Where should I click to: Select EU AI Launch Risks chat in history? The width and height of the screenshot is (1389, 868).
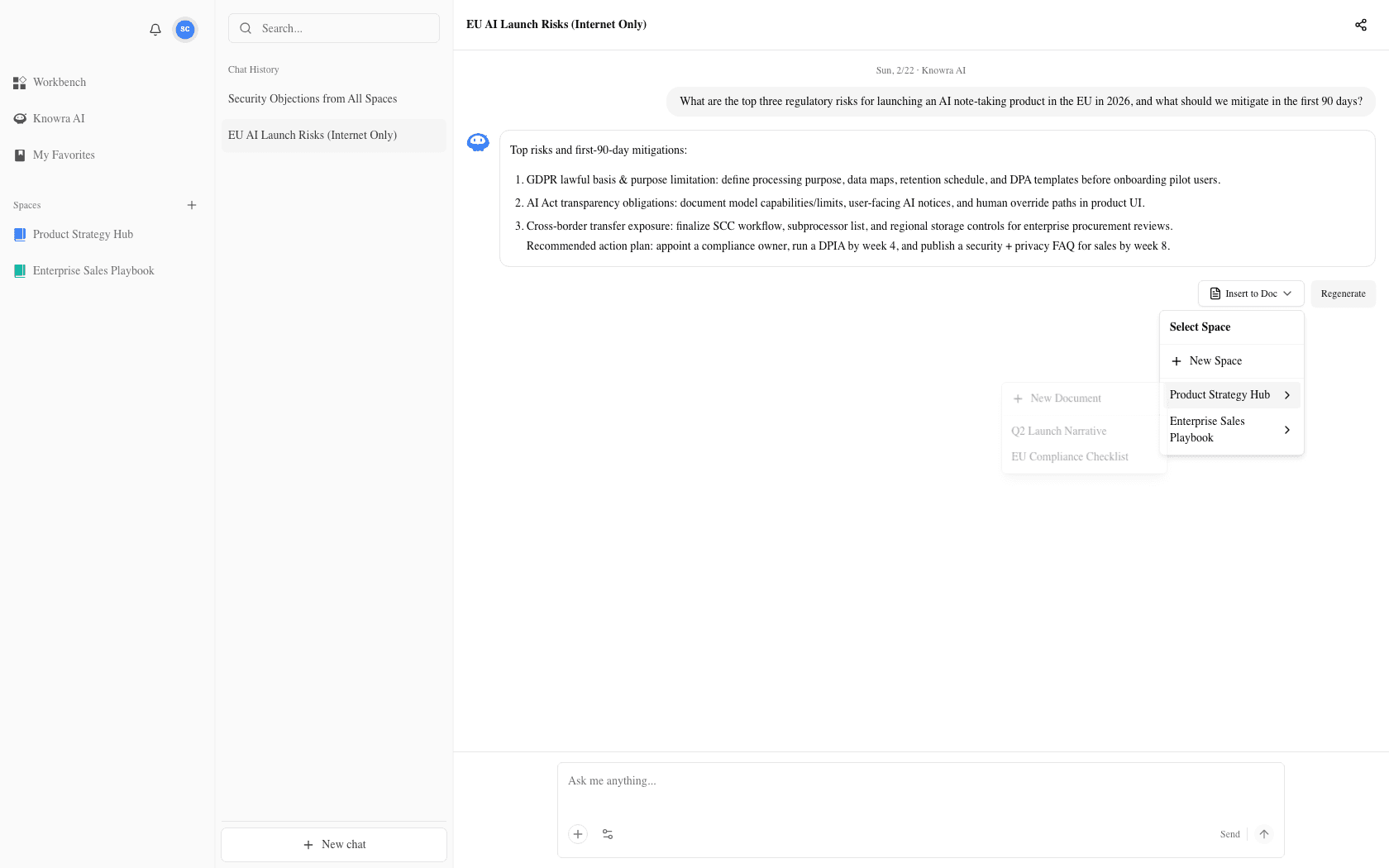[x=313, y=135]
